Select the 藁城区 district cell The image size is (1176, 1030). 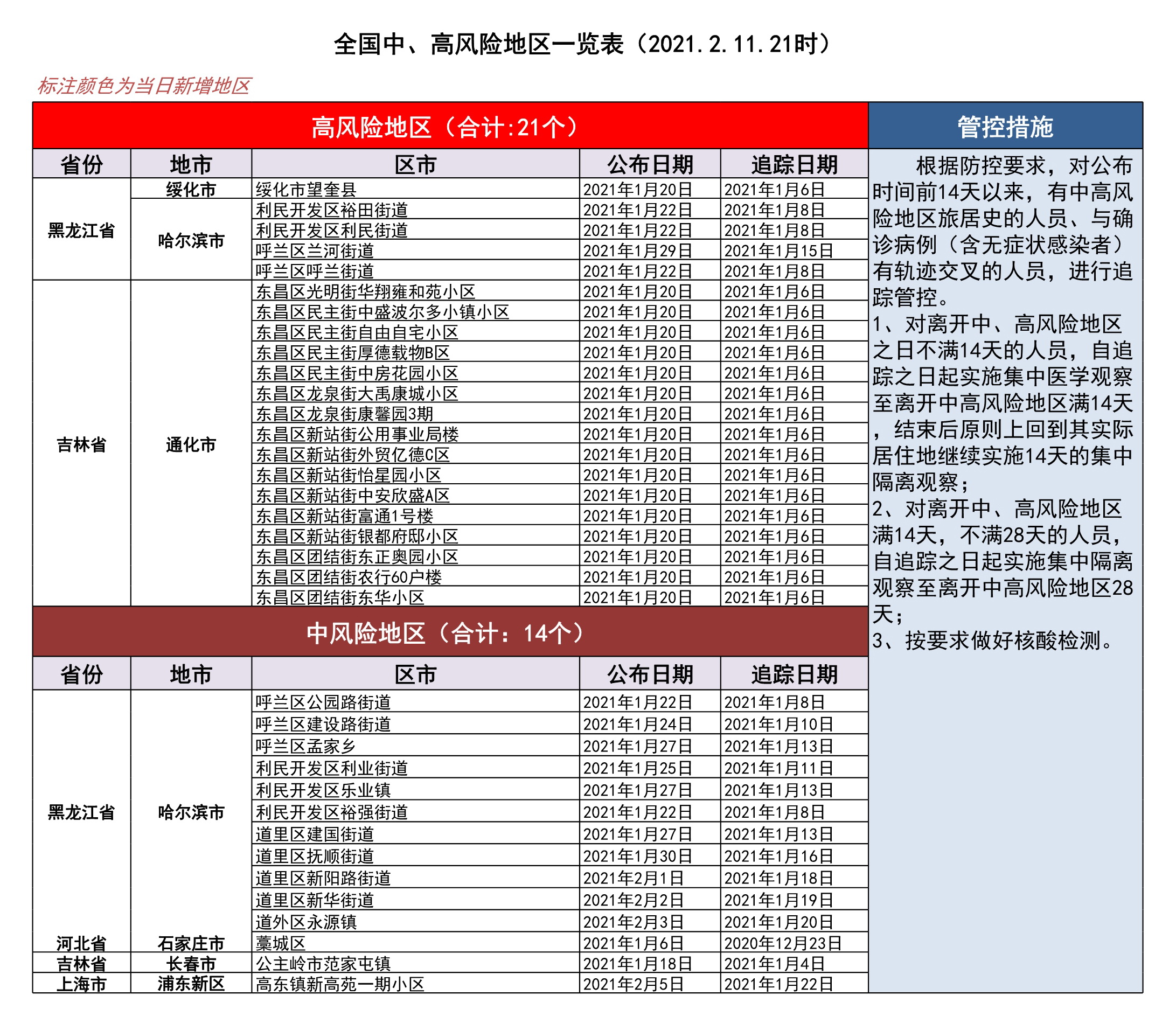click(281, 943)
